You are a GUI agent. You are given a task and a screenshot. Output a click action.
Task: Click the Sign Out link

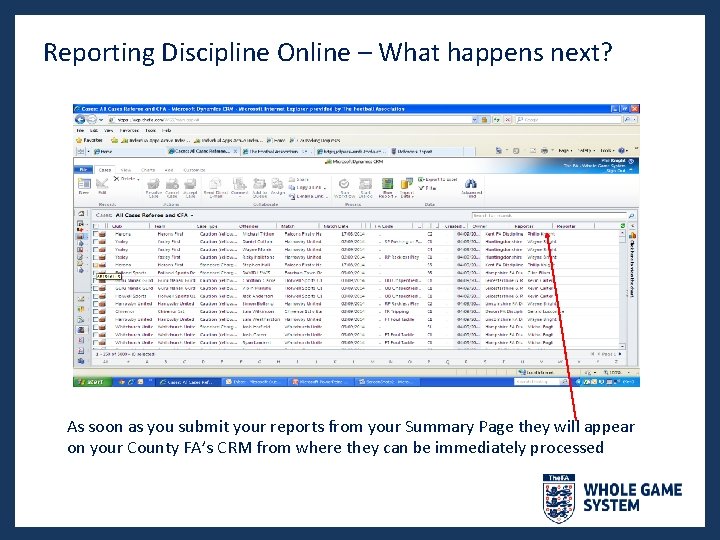(x=615, y=170)
